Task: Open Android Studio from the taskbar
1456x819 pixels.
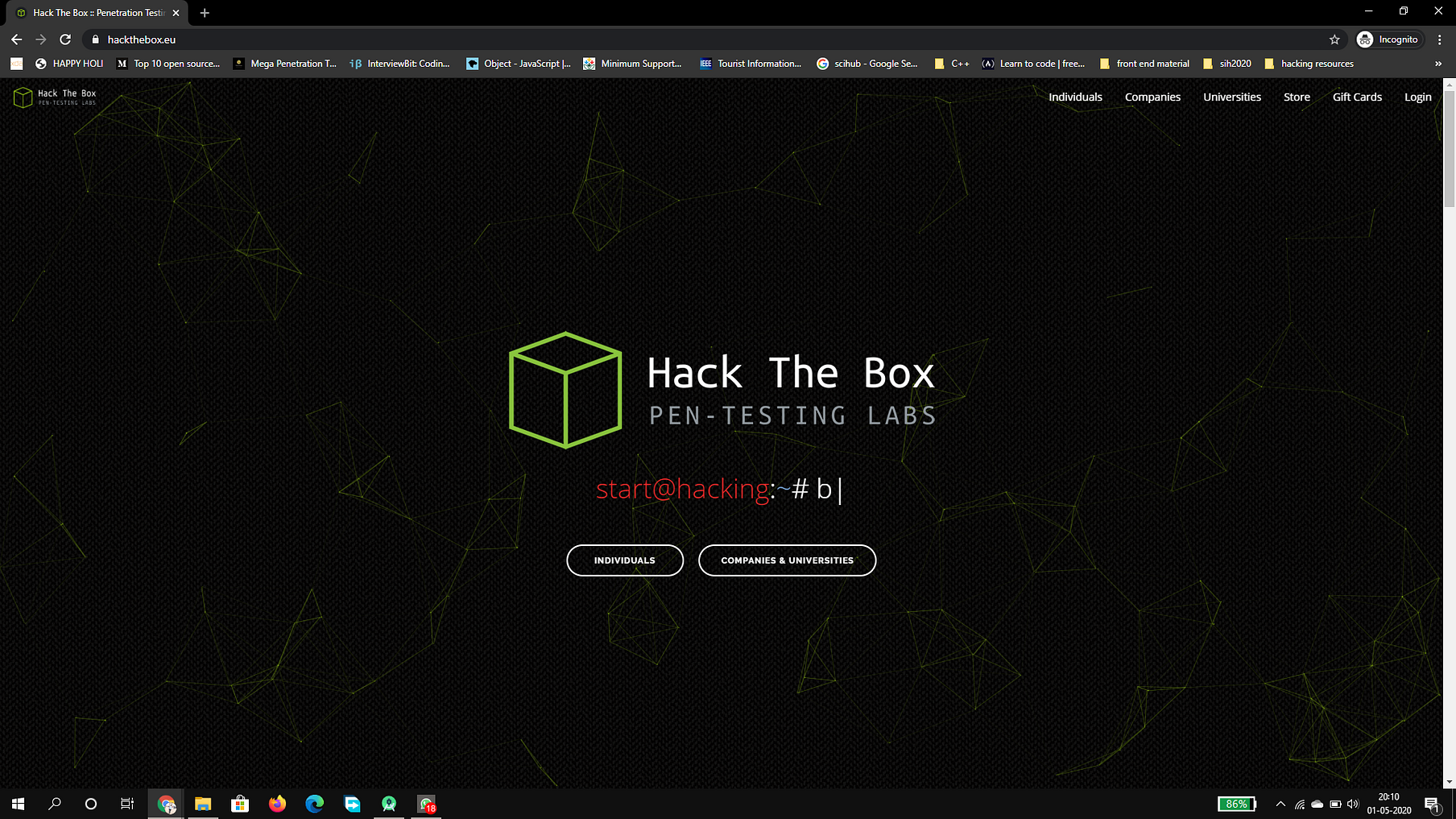Action: click(x=389, y=803)
